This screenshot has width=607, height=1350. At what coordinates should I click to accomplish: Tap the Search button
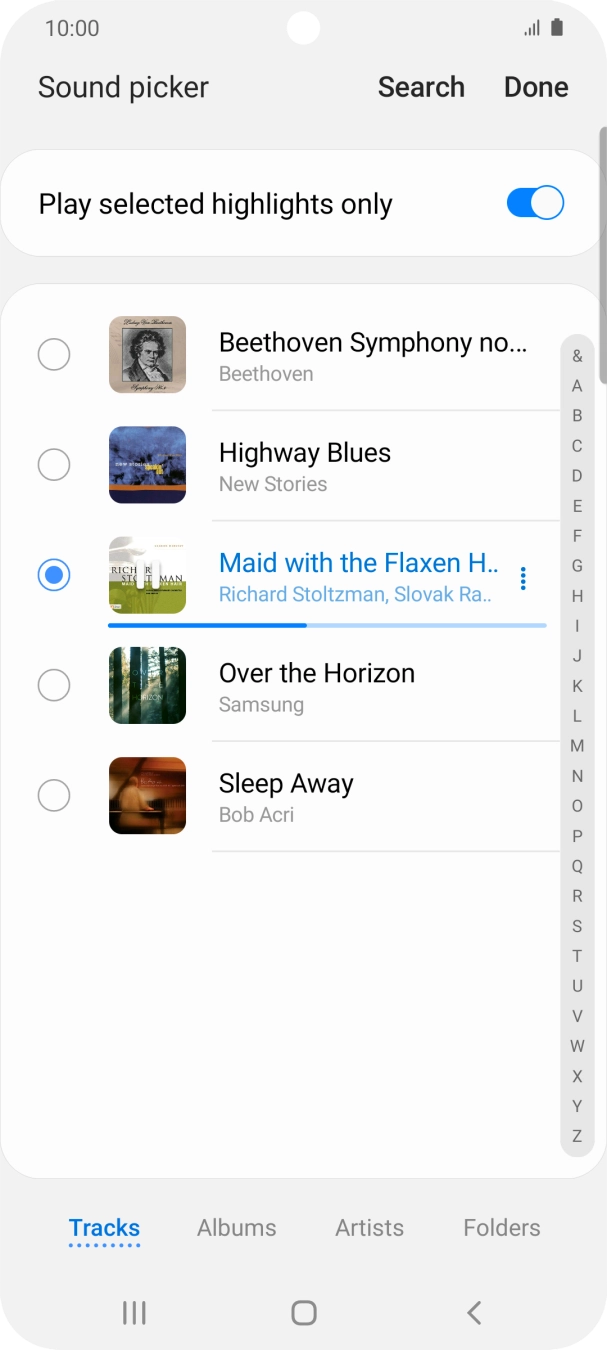[421, 87]
